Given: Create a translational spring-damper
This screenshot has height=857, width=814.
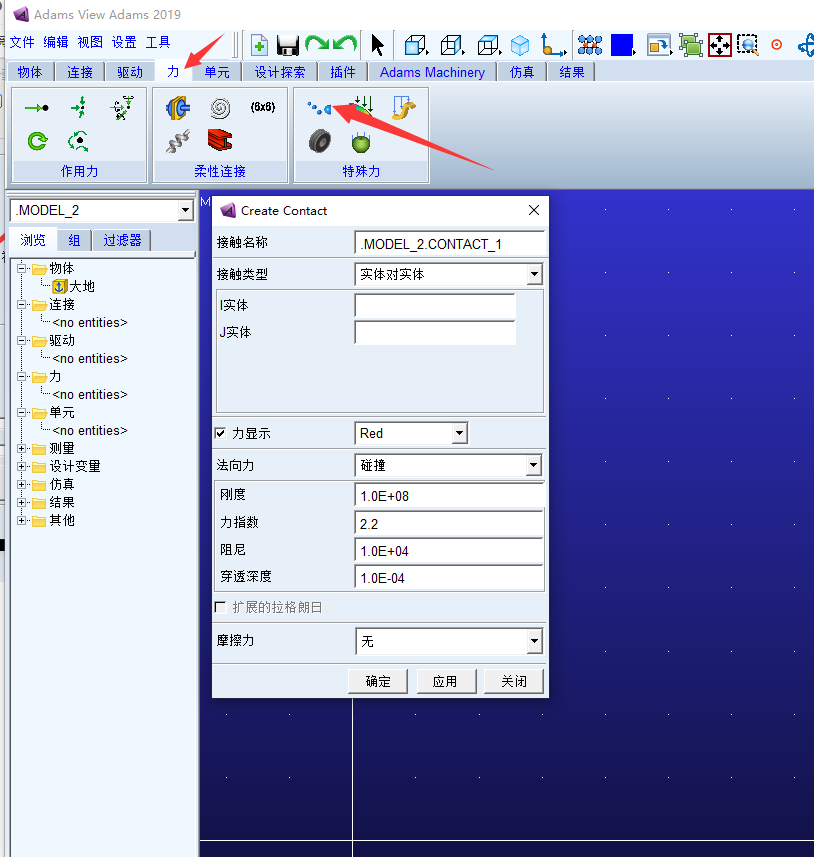Looking at the screenshot, I should (x=178, y=141).
